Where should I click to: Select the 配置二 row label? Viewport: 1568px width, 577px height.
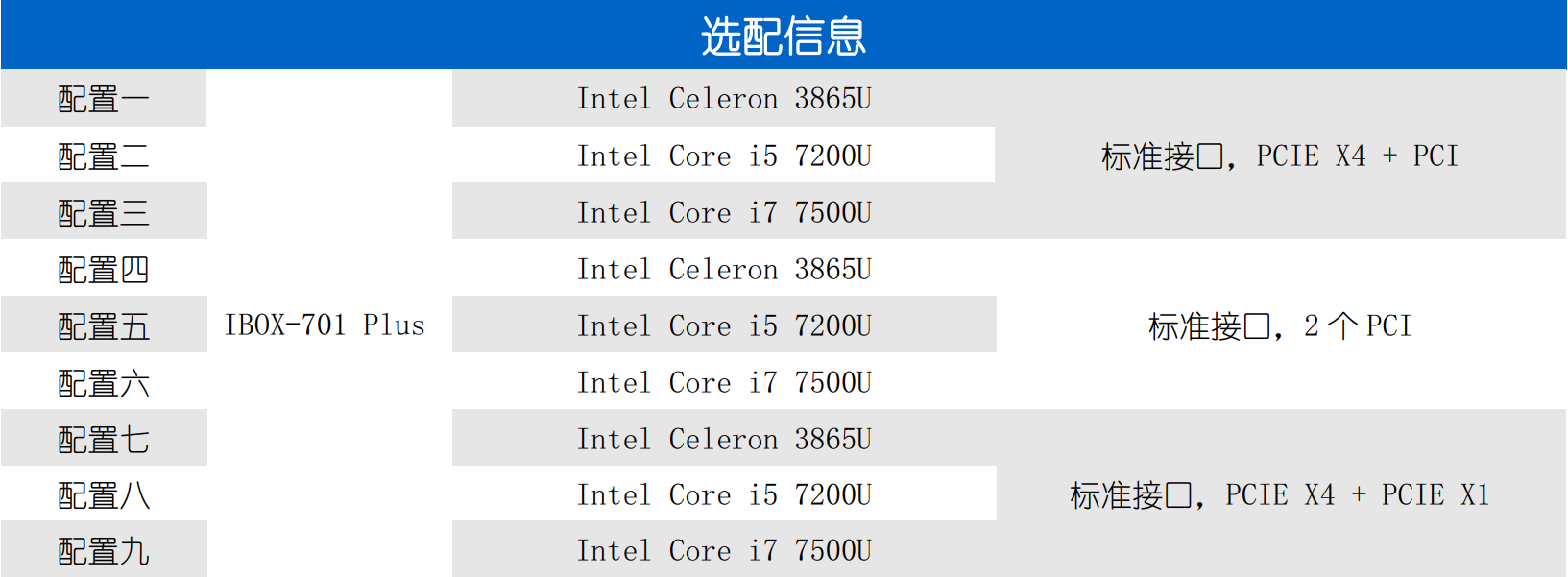(x=104, y=156)
